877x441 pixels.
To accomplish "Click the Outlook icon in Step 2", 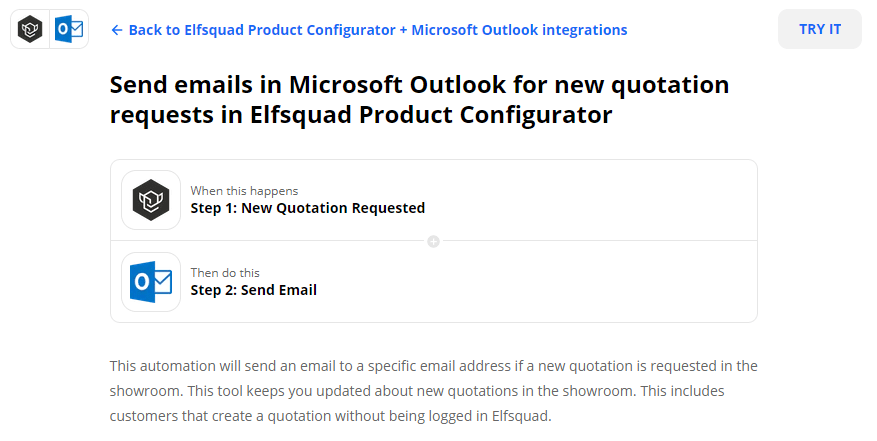I will [x=151, y=282].
